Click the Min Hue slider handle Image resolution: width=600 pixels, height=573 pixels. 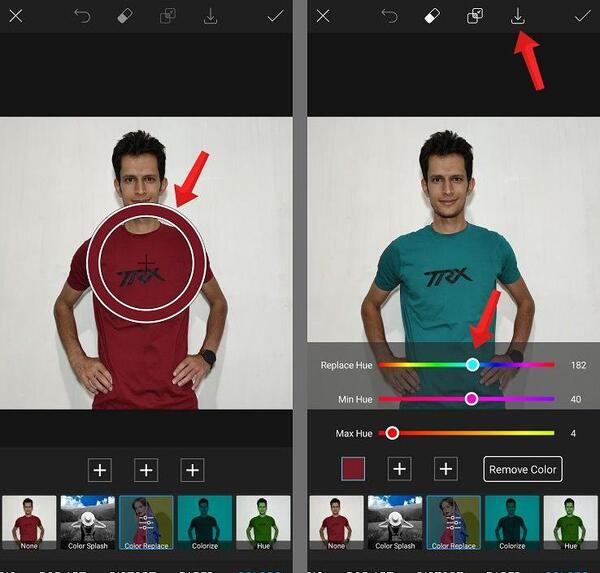click(x=471, y=399)
